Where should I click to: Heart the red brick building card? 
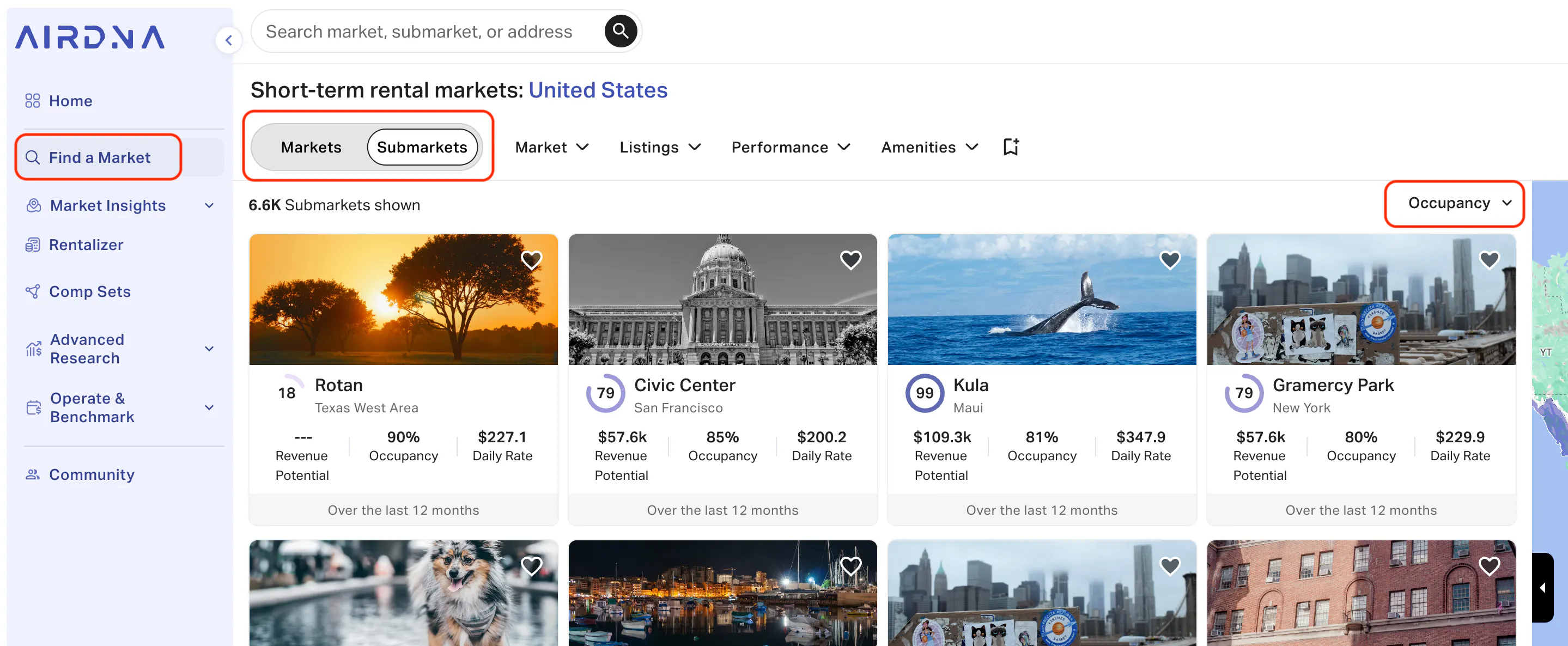(1489, 566)
